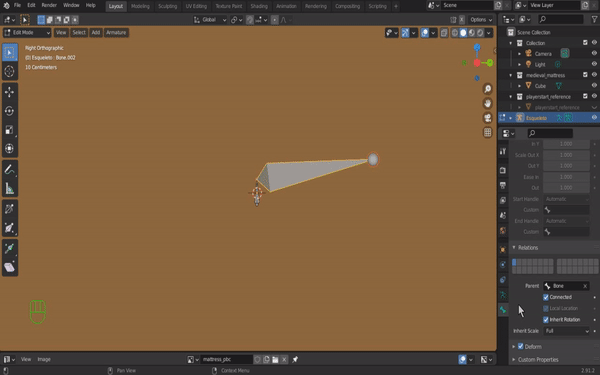This screenshot has width=600, height=375.
Task: Activate the Rotate tool
Action: (x=10, y=111)
